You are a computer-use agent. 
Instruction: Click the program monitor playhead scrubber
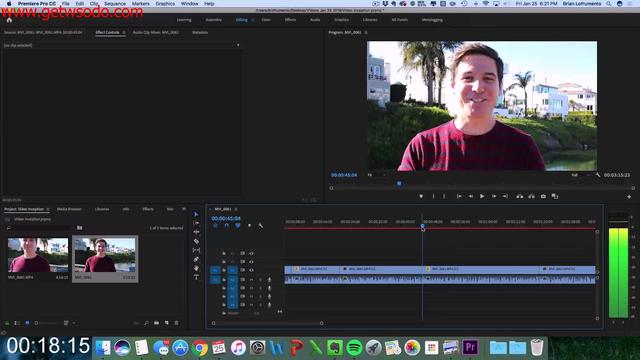pyautogui.click(x=399, y=184)
